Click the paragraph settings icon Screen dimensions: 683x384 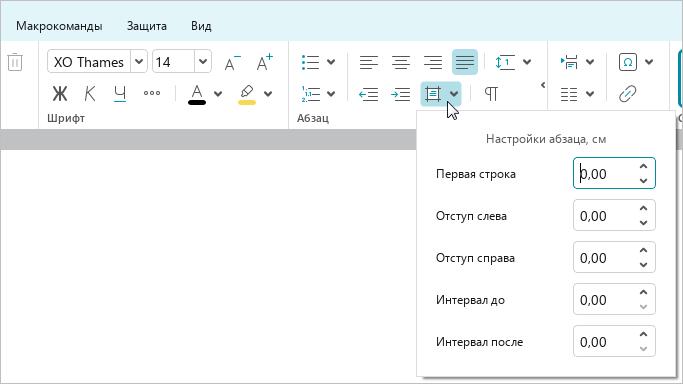[x=433, y=94]
